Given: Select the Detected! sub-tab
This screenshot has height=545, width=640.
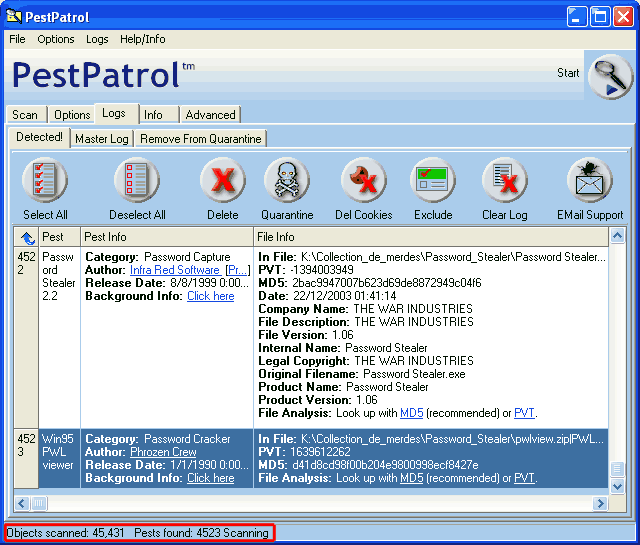Looking at the screenshot, I should point(40,137).
